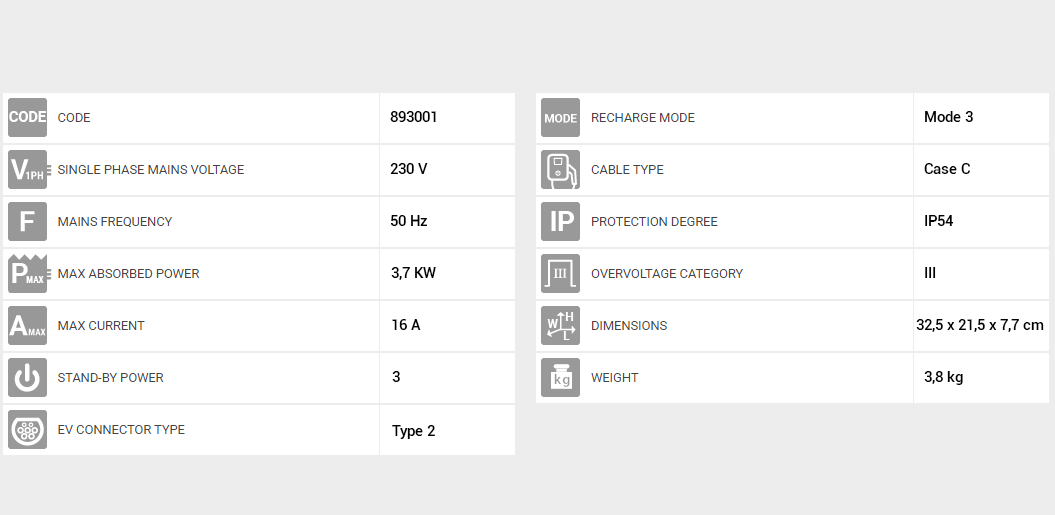Click the CODE icon
Viewport: 1055px width, 515px height.
[28, 118]
